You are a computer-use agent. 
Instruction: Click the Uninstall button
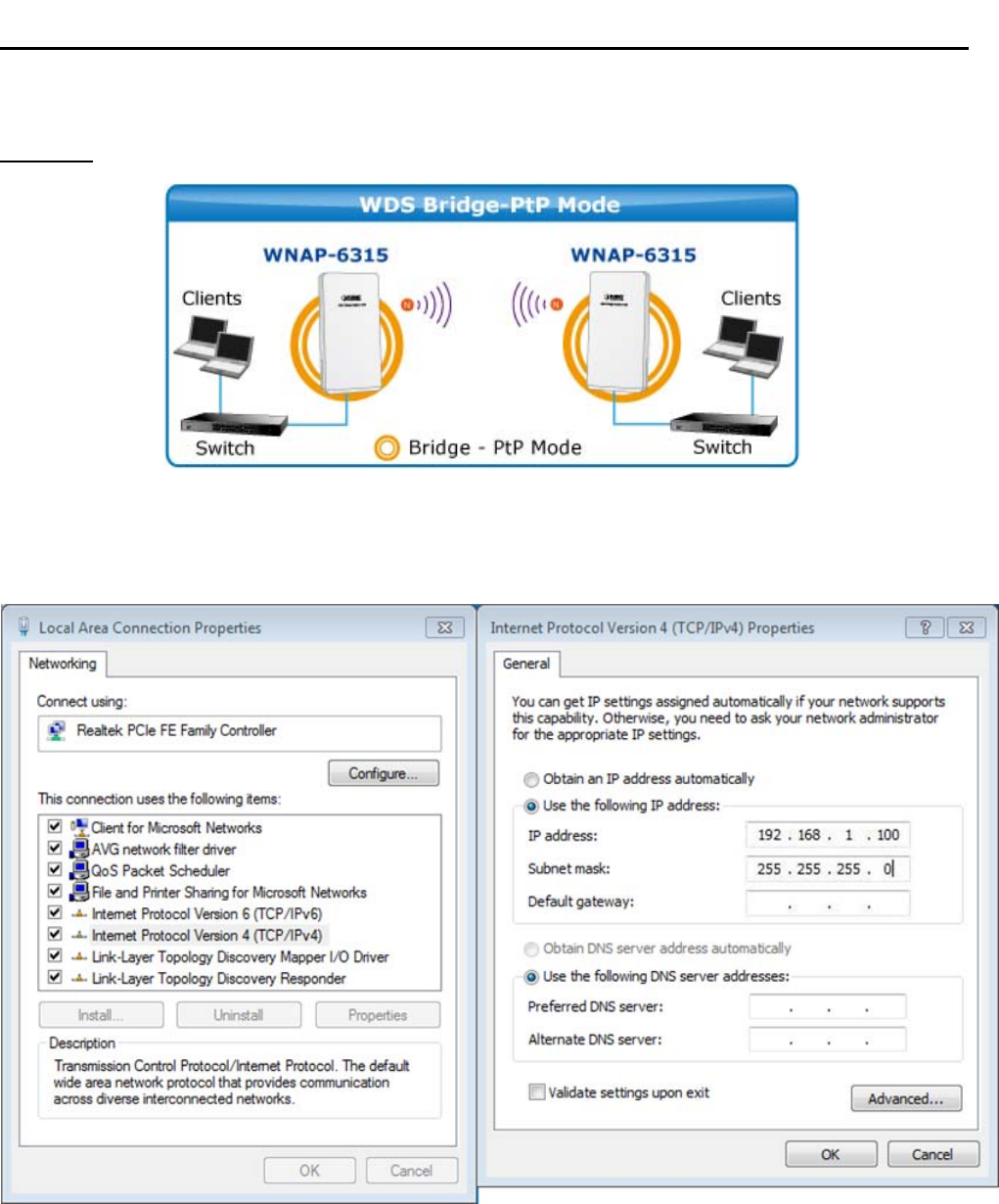pos(239,1015)
